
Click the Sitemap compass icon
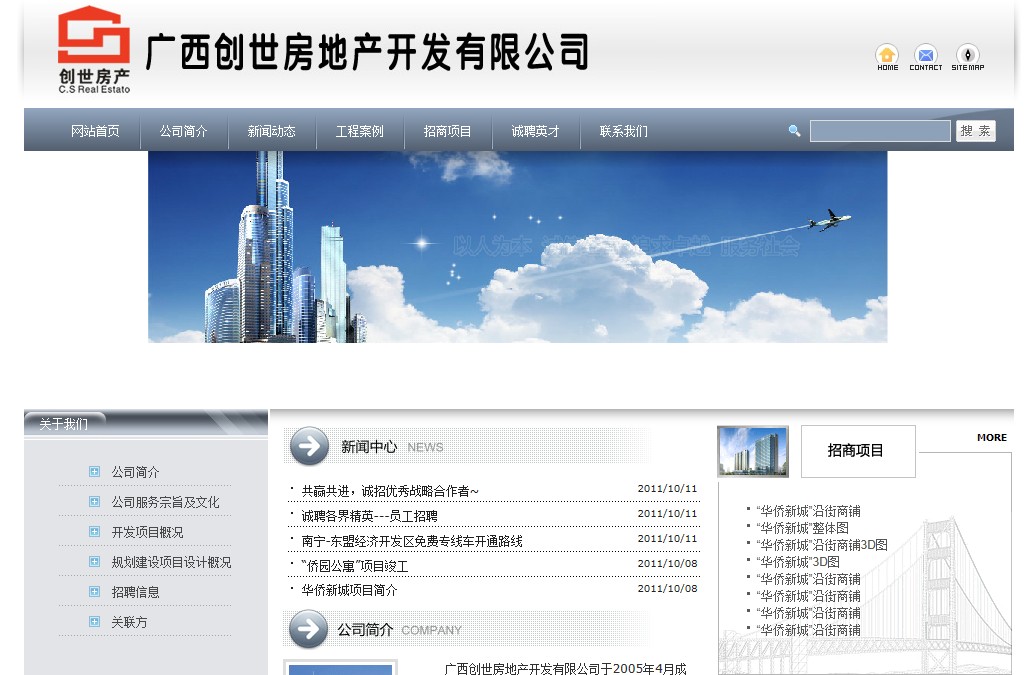[x=967, y=55]
